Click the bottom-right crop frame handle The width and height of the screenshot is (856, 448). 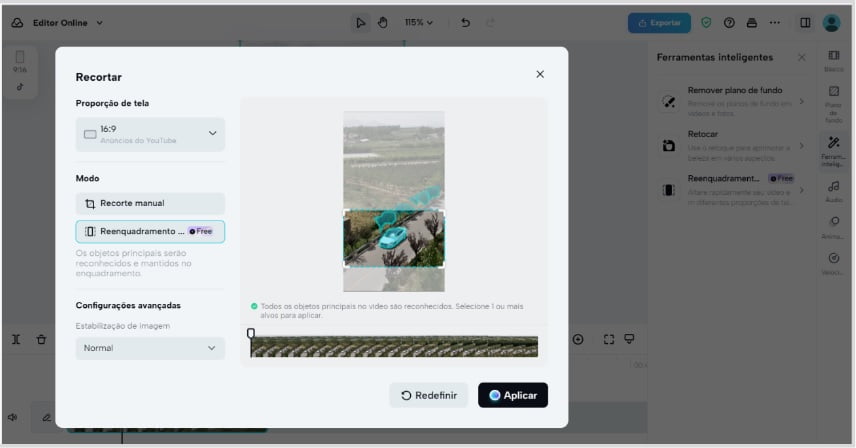443,266
